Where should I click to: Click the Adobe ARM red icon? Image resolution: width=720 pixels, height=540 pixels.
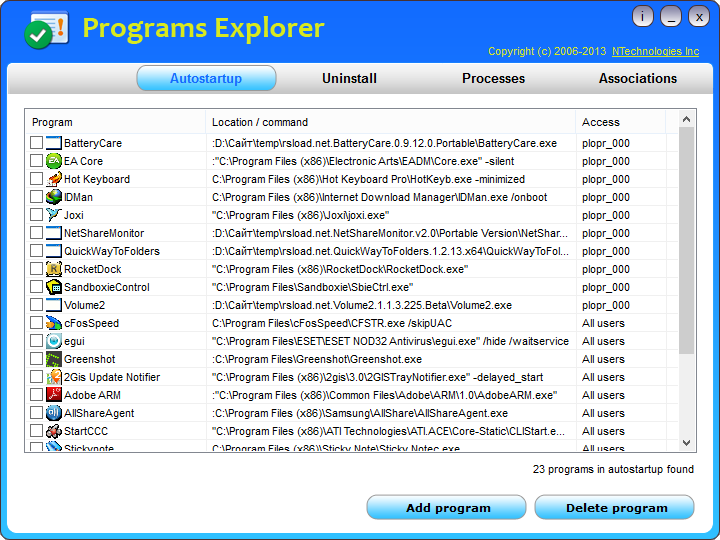(x=54, y=395)
